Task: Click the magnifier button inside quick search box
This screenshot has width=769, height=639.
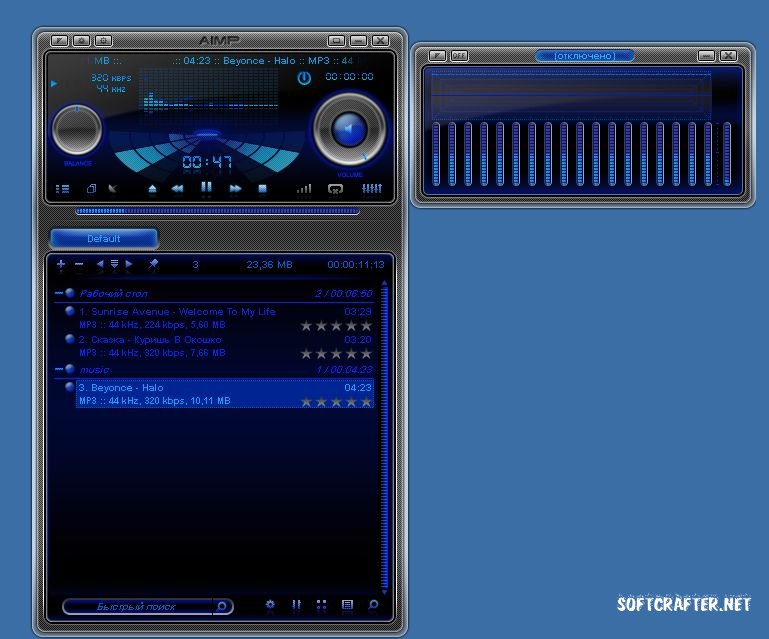Action: tap(222, 607)
